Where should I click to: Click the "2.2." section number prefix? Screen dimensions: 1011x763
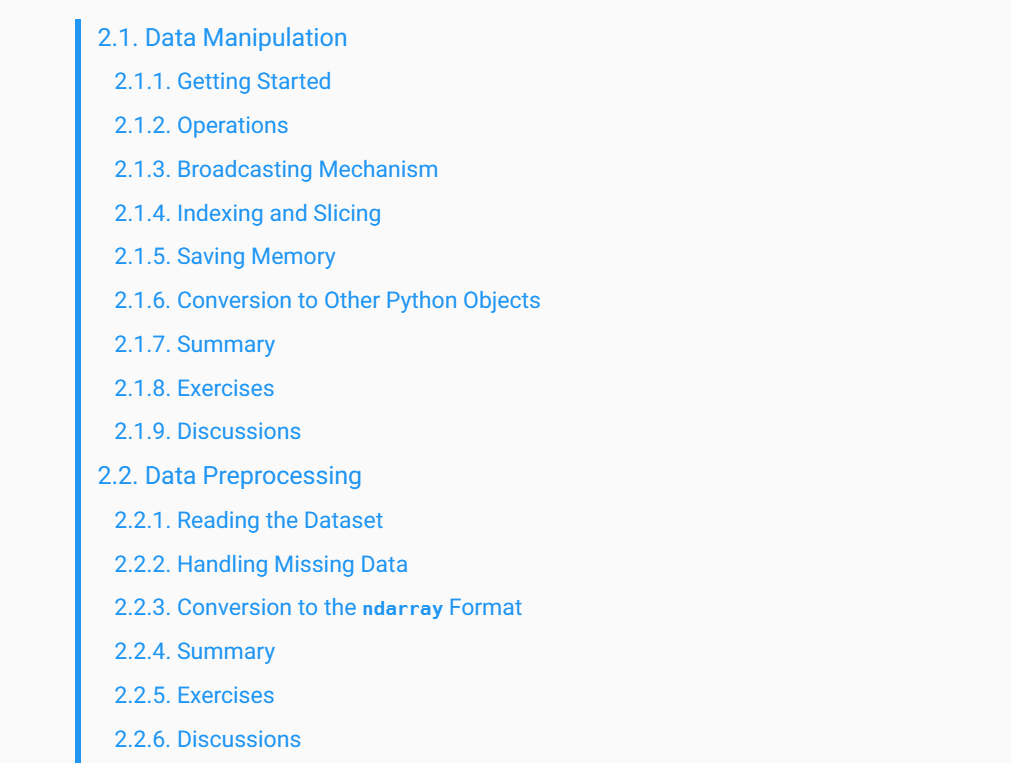click(x=117, y=476)
